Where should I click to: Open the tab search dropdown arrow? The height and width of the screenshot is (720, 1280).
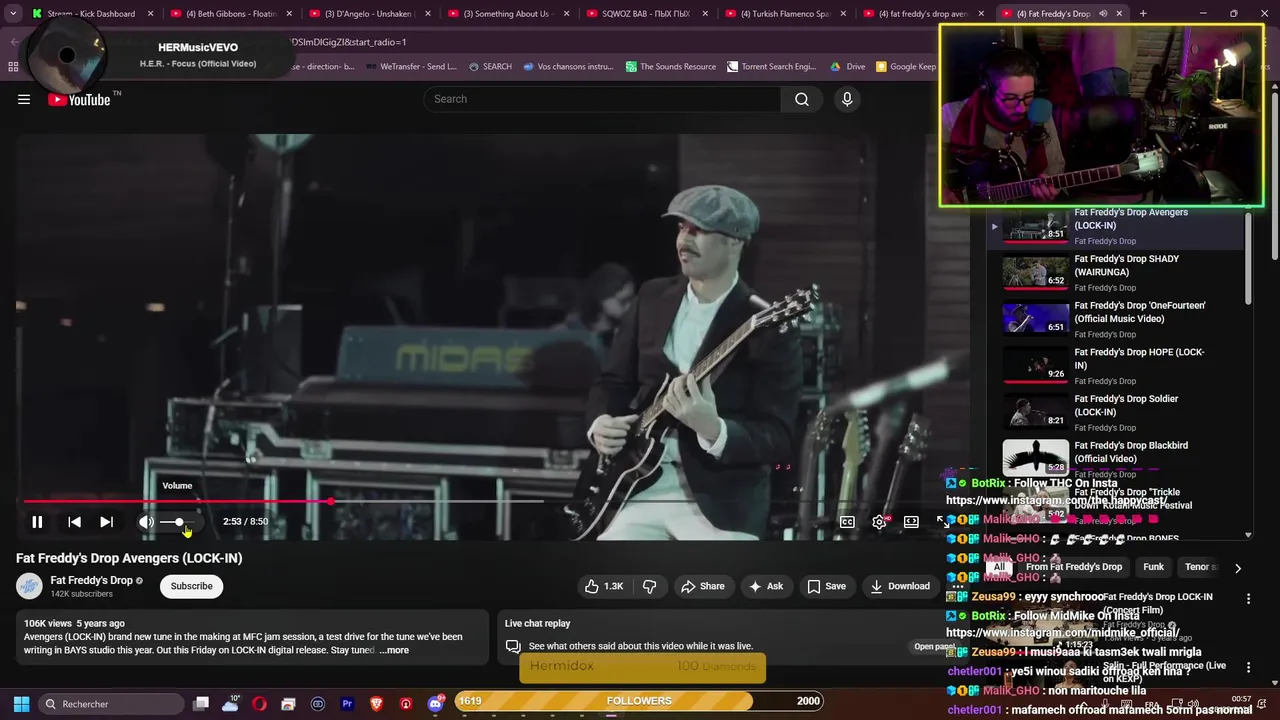point(13,14)
